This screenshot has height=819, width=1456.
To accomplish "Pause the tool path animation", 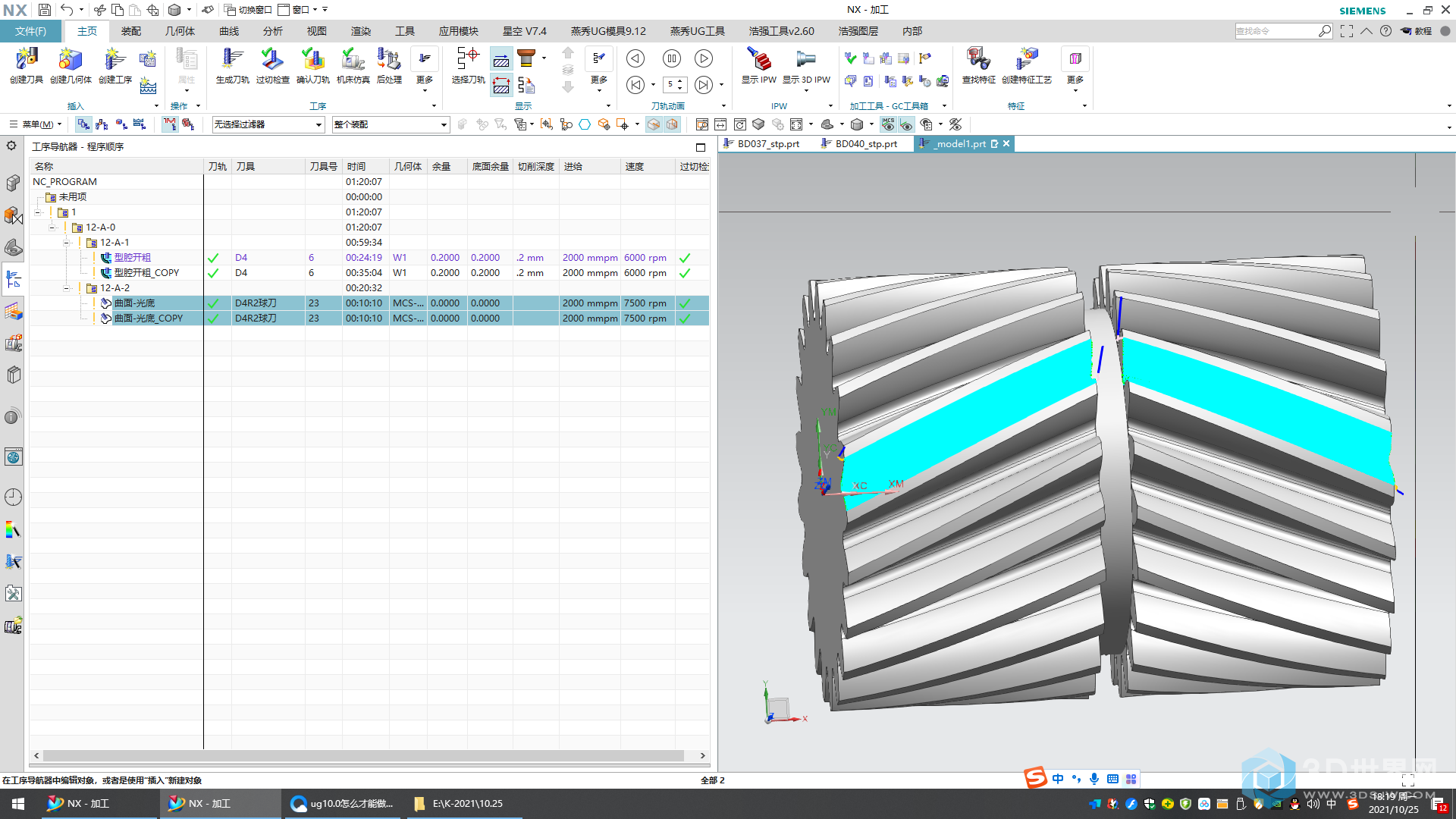I will [x=671, y=58].
